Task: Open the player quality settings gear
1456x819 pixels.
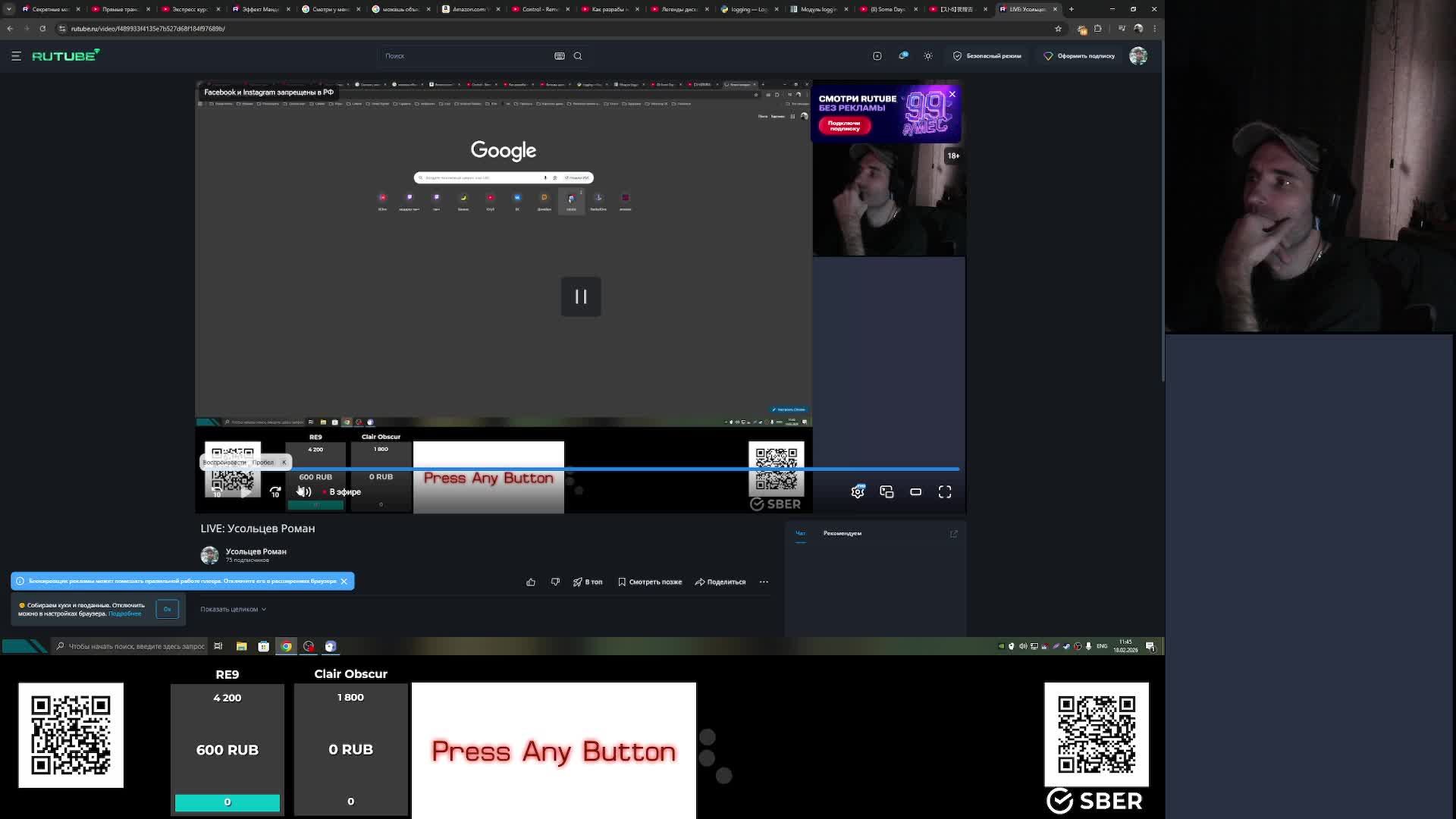Action: click(858, 492)
